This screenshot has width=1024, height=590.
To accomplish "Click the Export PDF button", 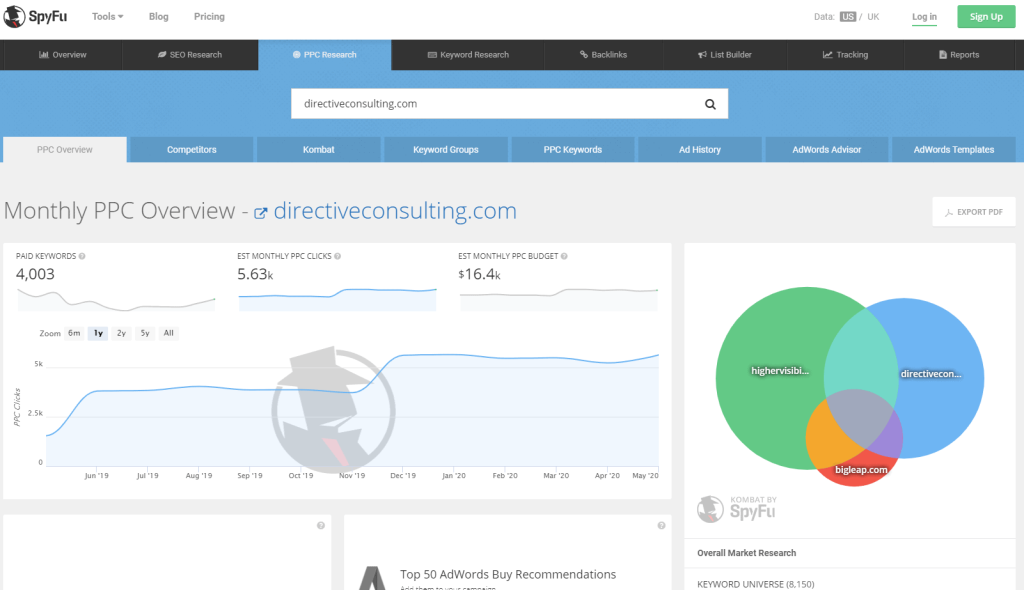I will pos(974,212).
